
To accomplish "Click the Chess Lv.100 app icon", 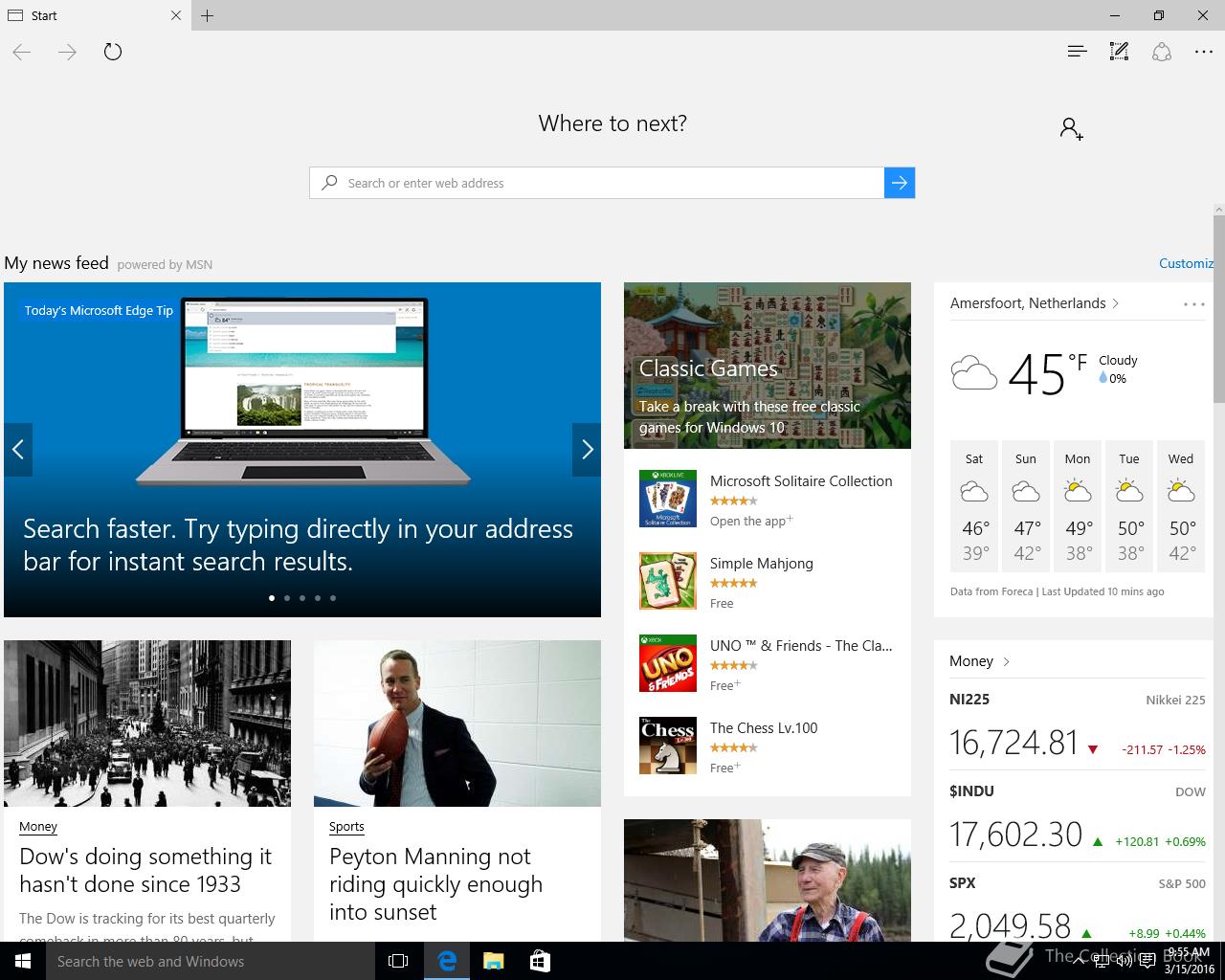I will tap(668, 746).
